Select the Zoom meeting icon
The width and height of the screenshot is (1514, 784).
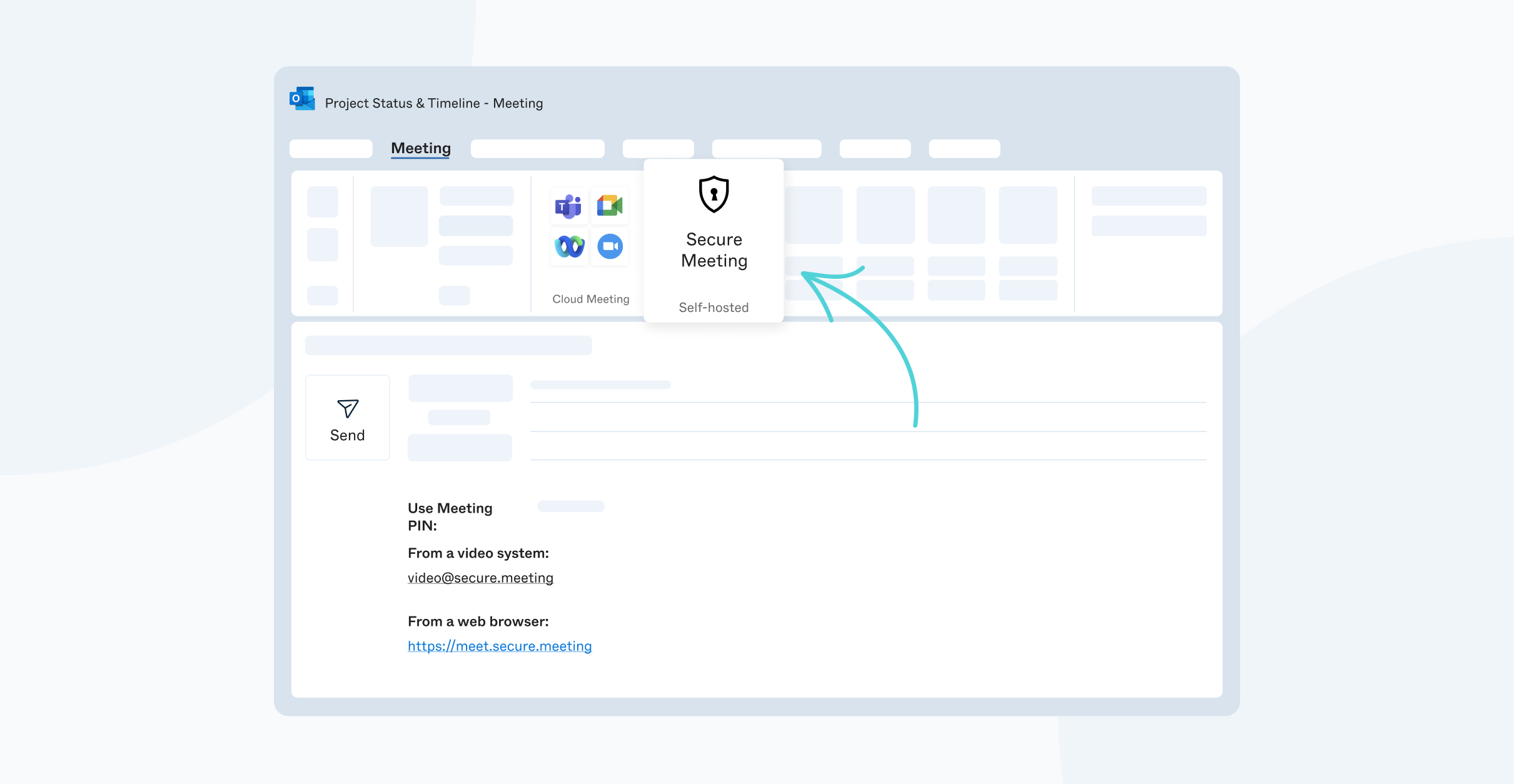[610, 246]
